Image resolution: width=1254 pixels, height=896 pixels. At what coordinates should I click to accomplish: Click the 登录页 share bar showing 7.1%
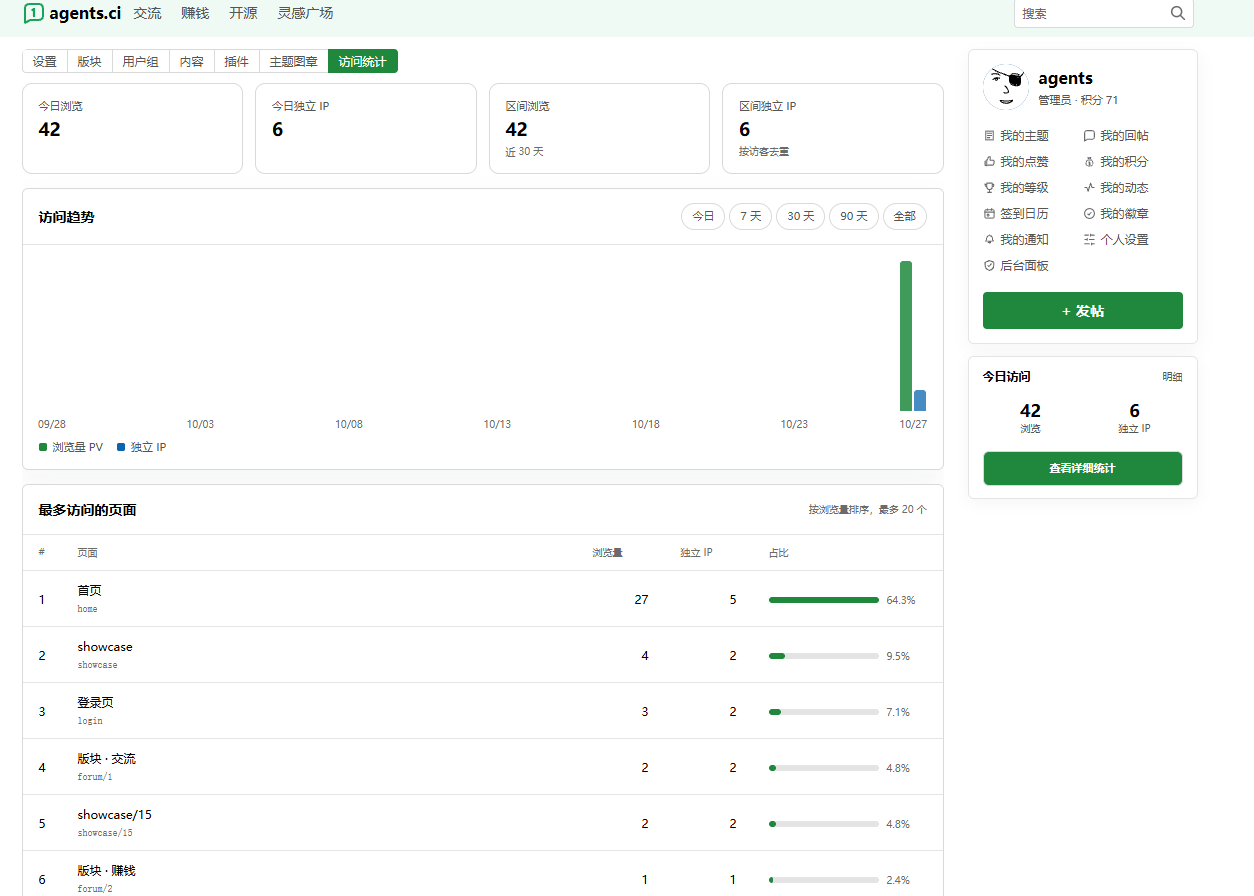tap(824, 712)
